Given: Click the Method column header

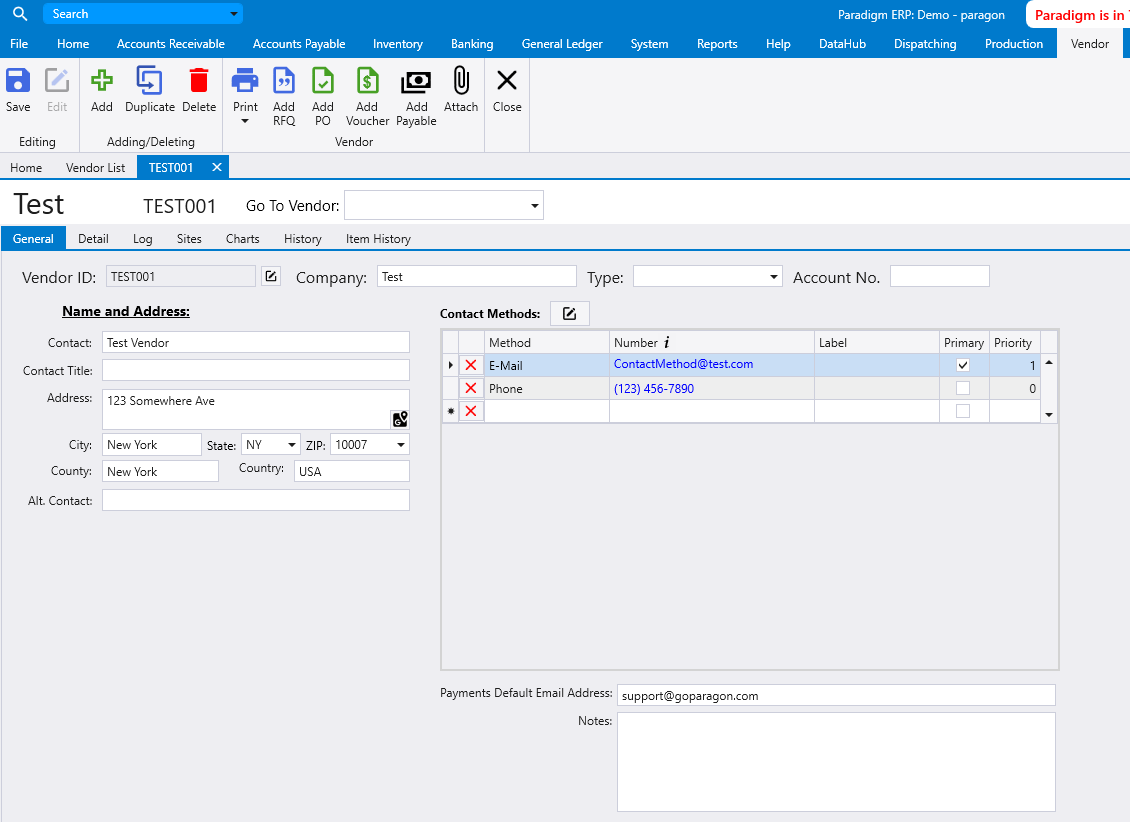Looking at the screenshot, I should [547, 342].
